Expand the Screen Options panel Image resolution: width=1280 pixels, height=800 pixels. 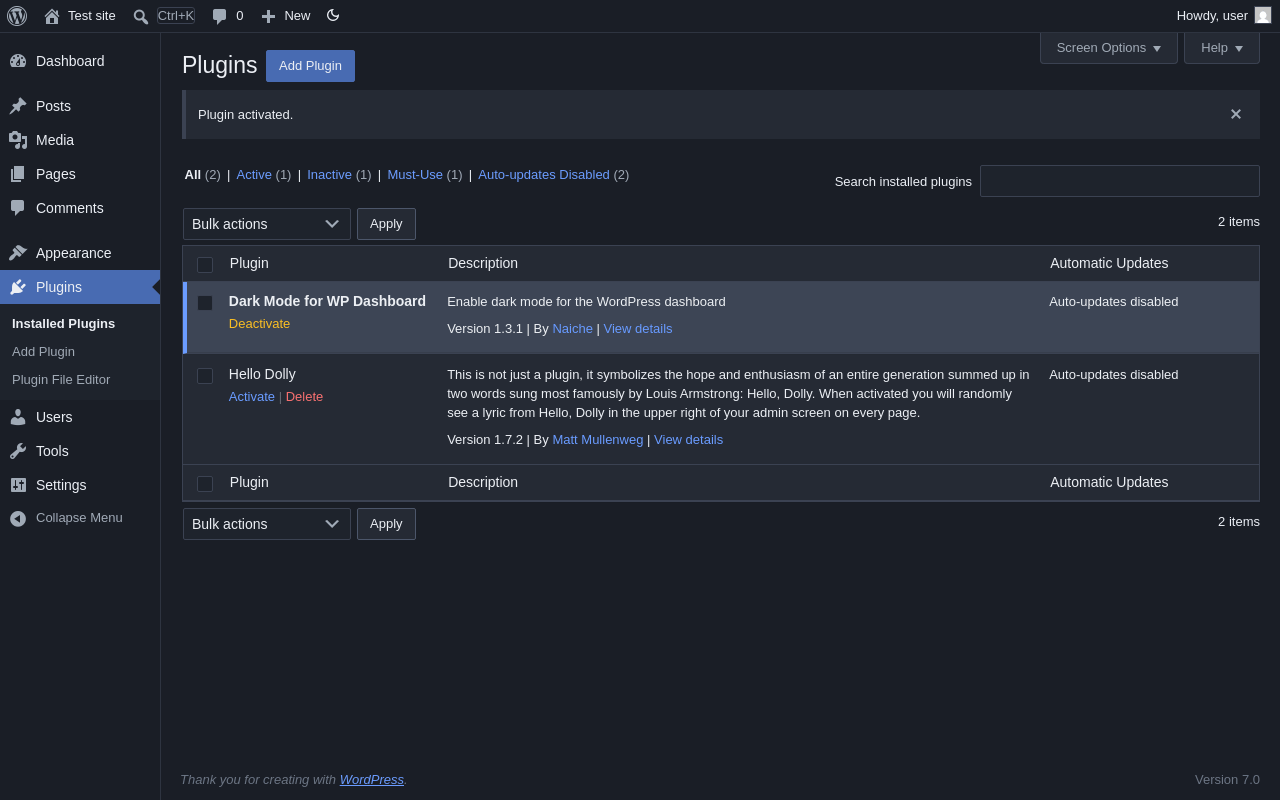[1109, 48]
